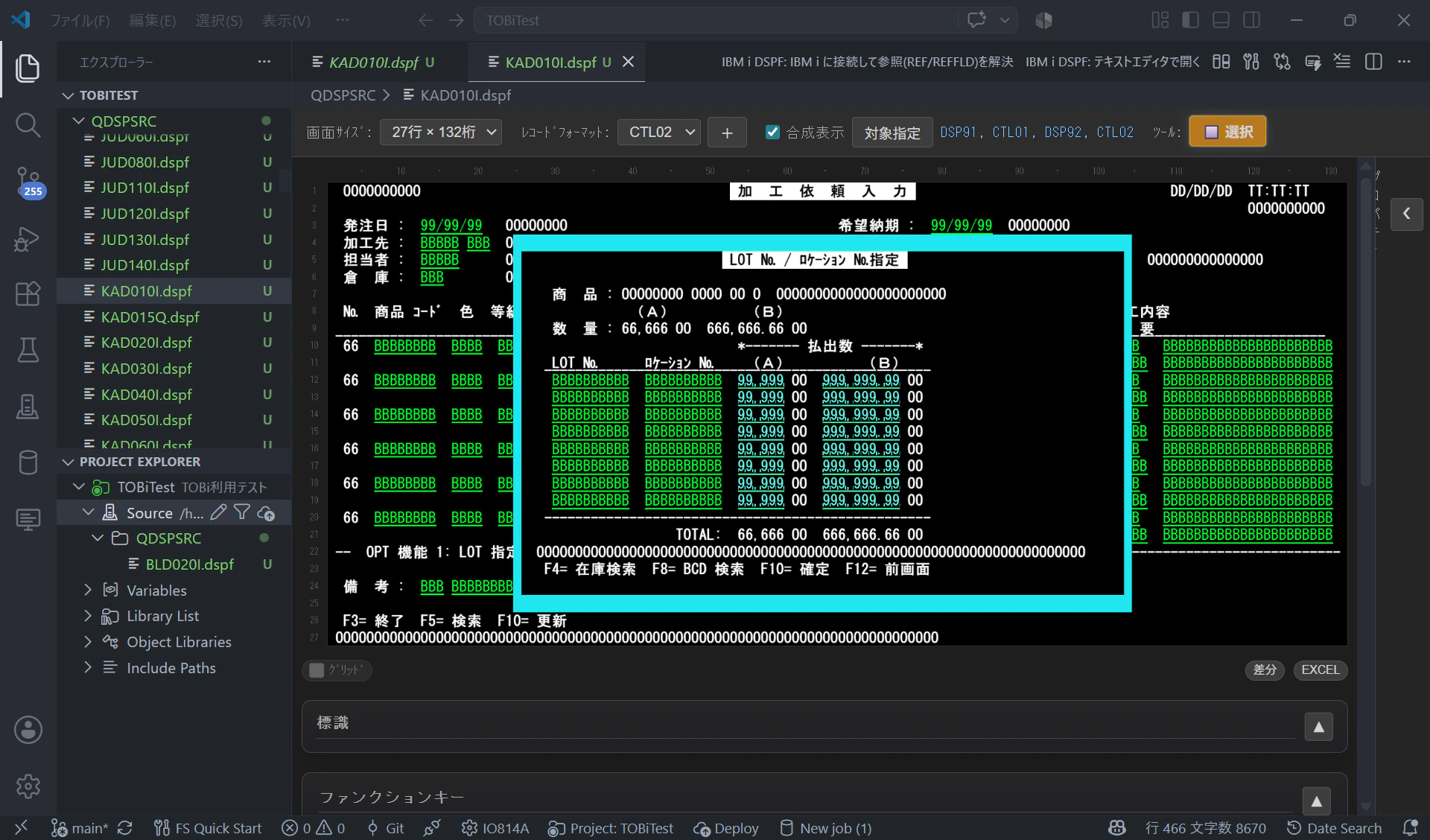The height and width of the screenshot is (840, 1430).
Task: Toggle the secondary side bar layout icon
Action: click(1251, 20)
